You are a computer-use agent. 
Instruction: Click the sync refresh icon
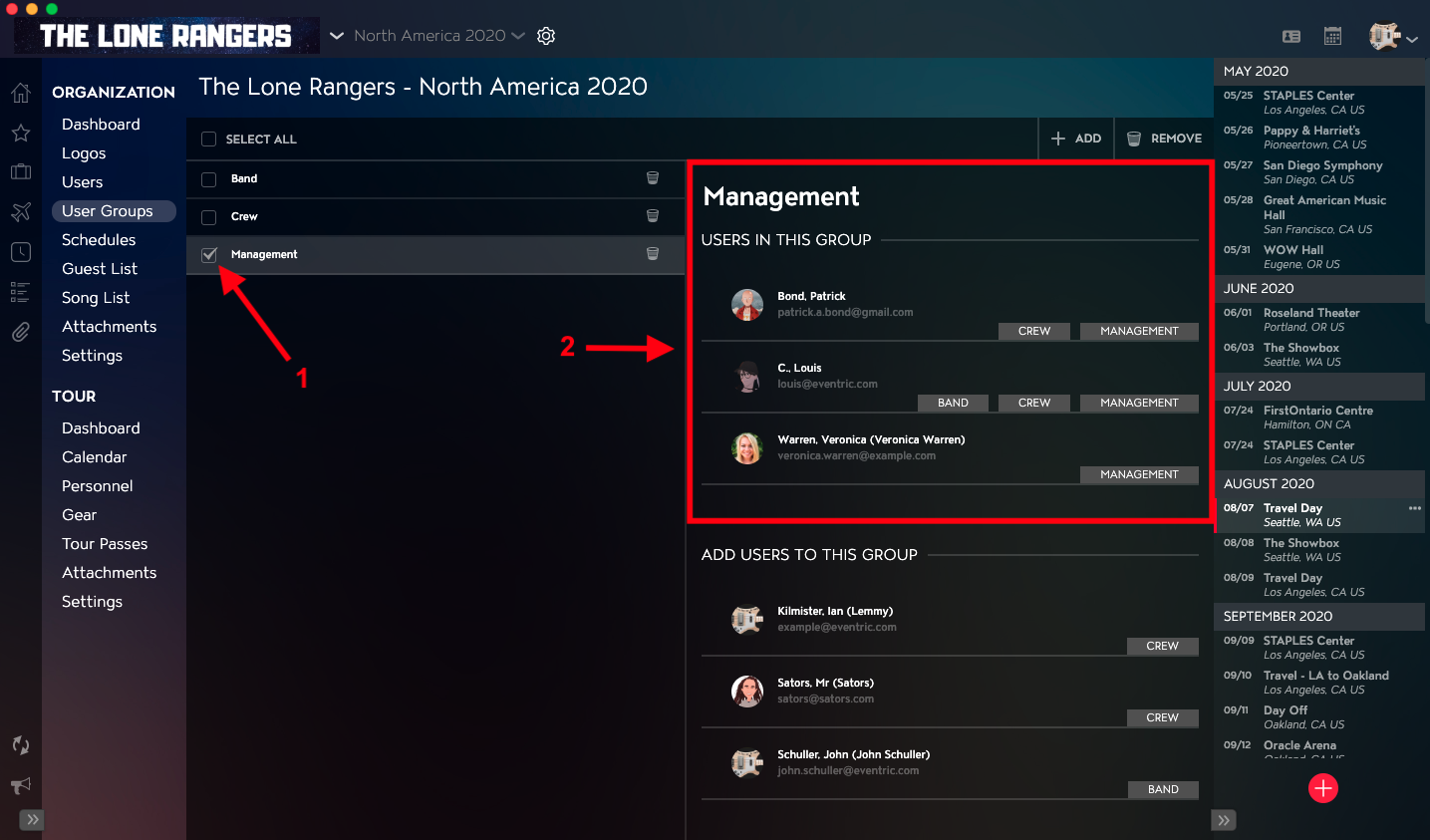[x=21, y=745]
